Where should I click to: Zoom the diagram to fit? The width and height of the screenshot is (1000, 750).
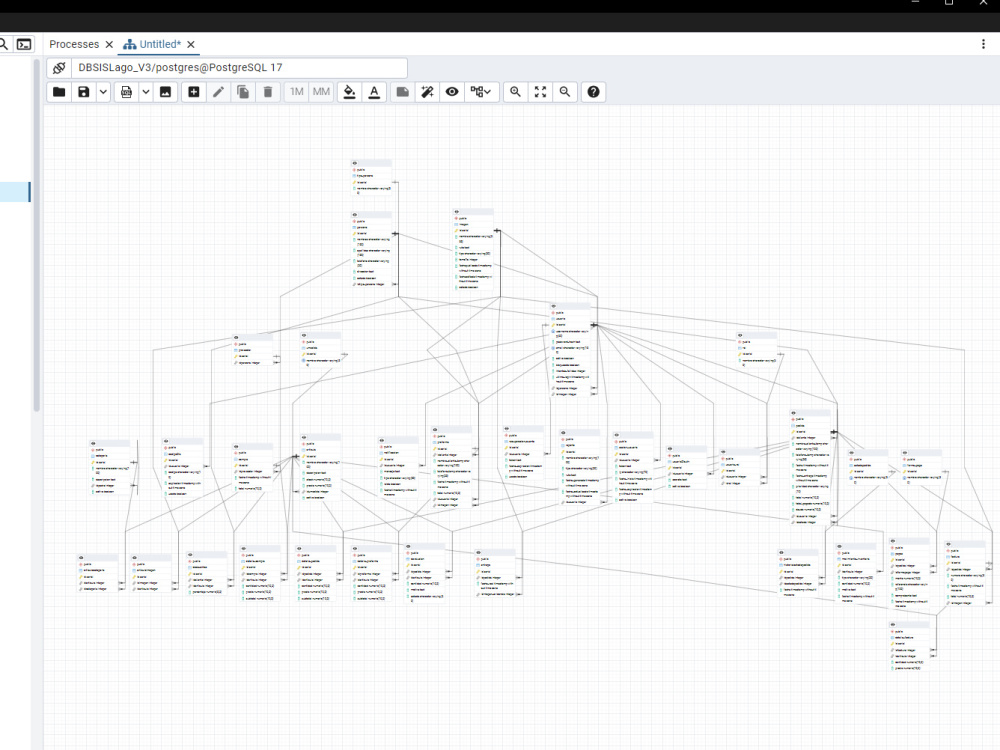click(540, 92)
